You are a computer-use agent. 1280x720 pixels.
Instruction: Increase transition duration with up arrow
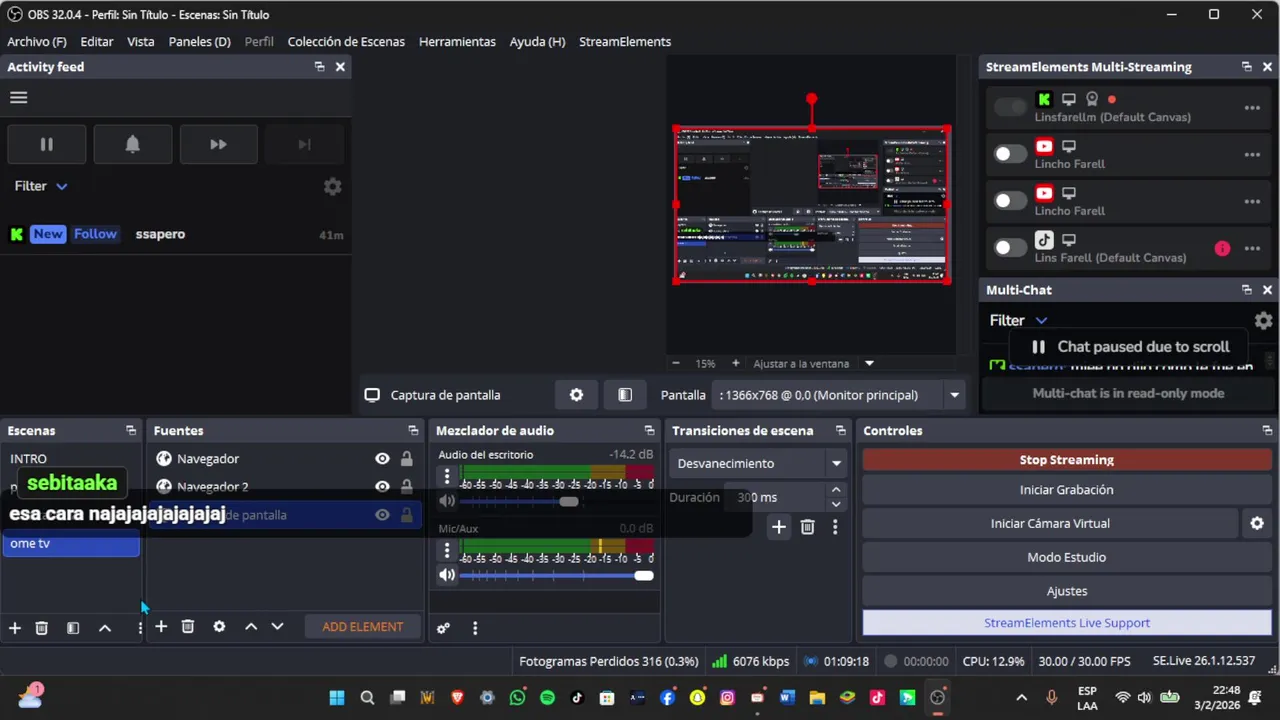coord(836,490)
